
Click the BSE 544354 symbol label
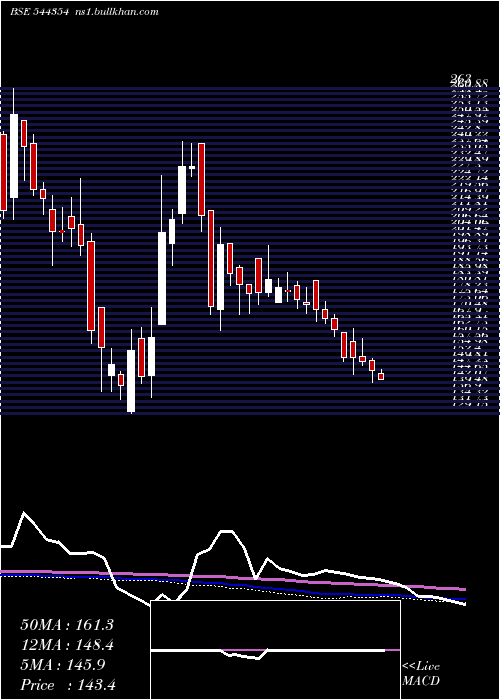[39, 12]
